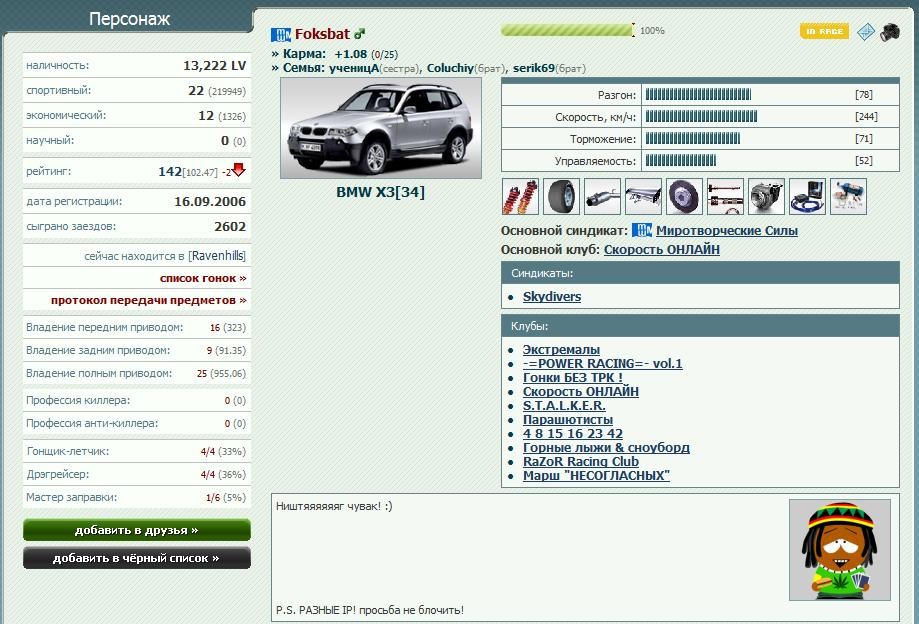The width and height of the screenshot is (919, 624).
Task: Click the rear spoiler part icon
Action: [644, 196]
